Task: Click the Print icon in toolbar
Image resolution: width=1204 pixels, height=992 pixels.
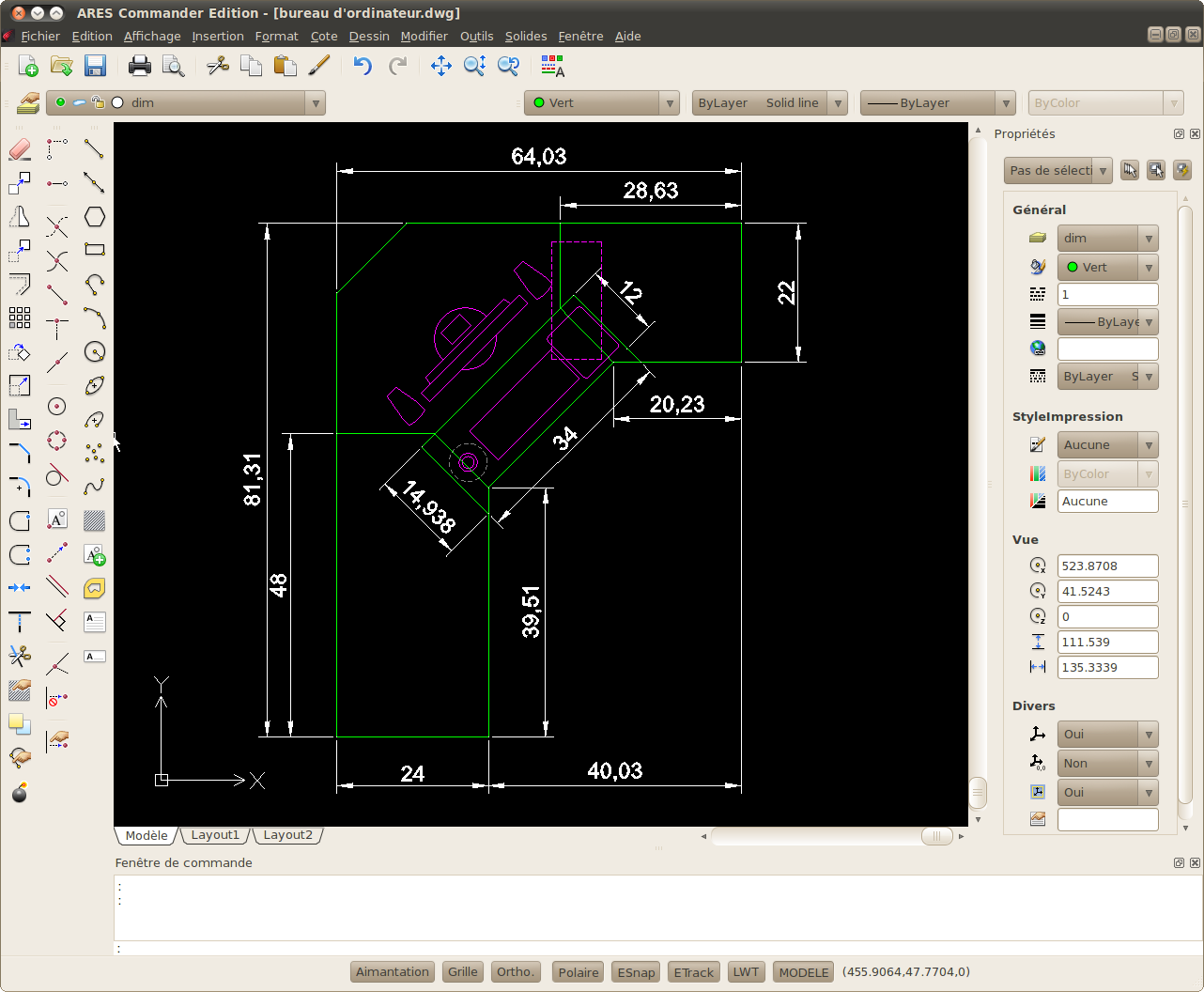Action: pos(139,66)
